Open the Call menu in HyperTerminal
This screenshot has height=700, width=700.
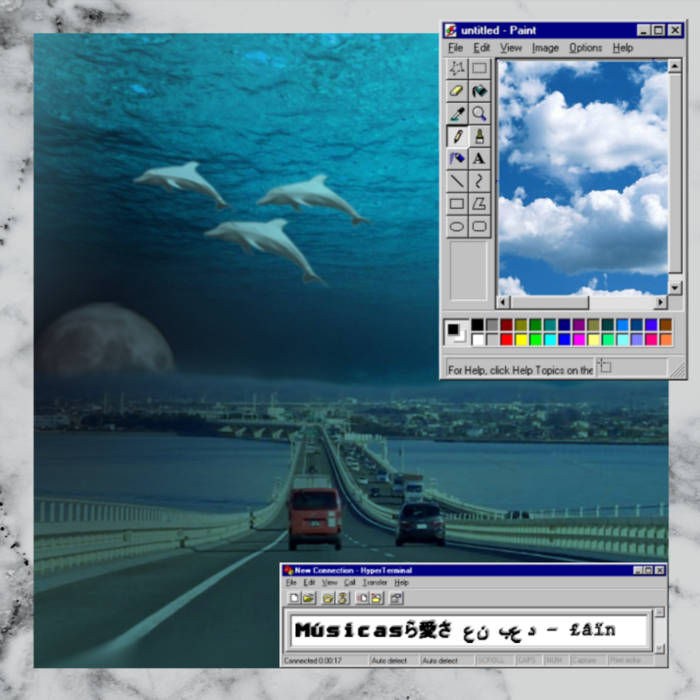coord(350,582)
